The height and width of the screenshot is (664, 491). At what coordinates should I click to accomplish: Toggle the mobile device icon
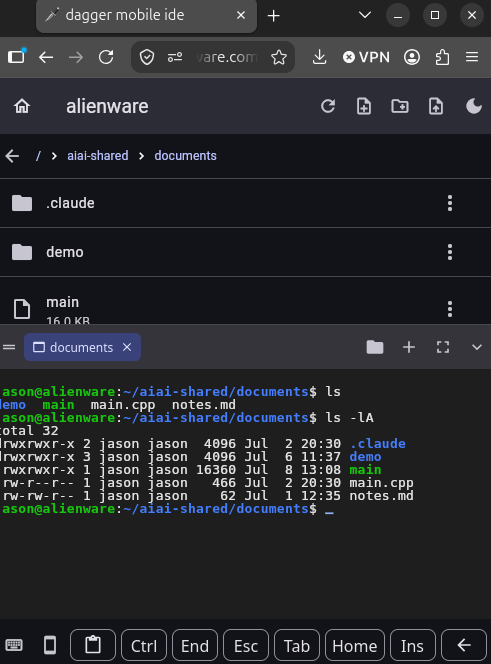[50, 645]
